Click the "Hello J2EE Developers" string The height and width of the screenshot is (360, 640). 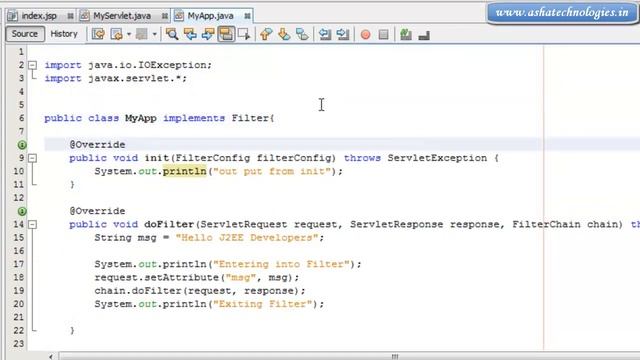coord(247,238)
